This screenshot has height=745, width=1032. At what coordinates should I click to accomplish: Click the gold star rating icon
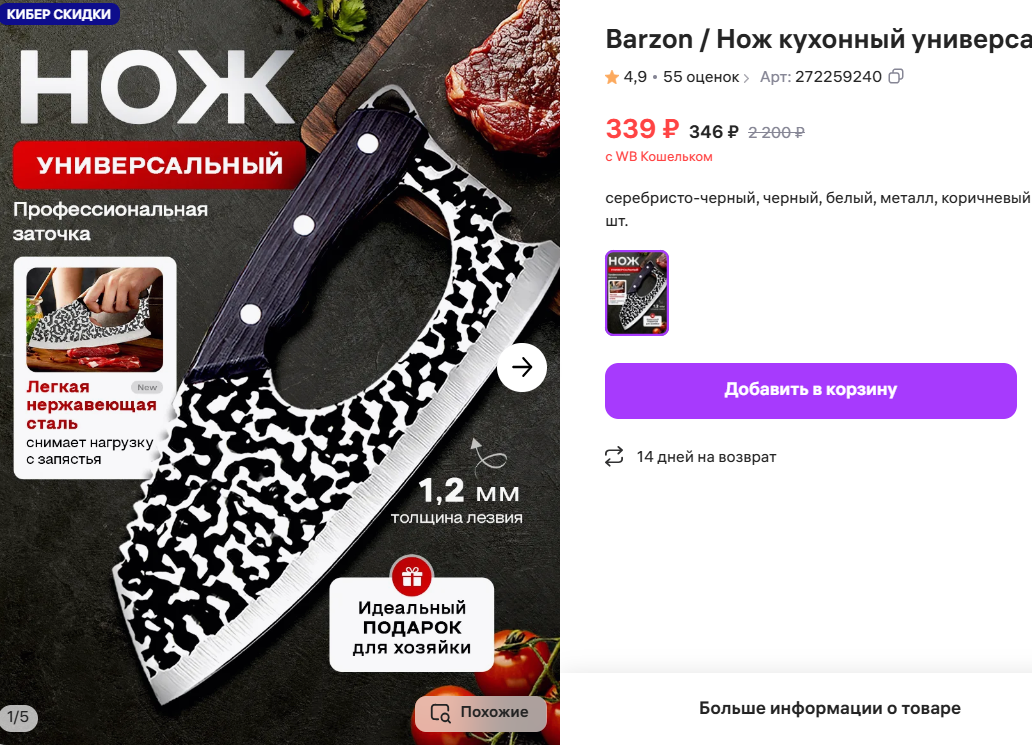point(612,77)
